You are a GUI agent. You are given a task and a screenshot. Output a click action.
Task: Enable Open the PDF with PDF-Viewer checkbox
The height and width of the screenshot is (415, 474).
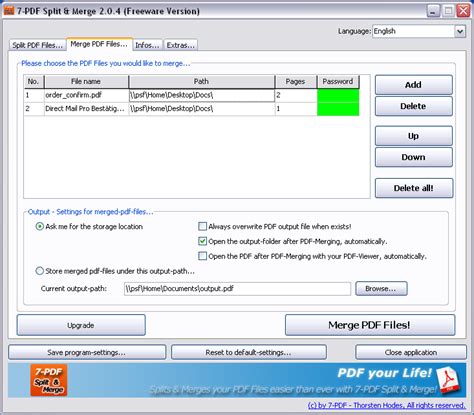(x=202, y=256)
